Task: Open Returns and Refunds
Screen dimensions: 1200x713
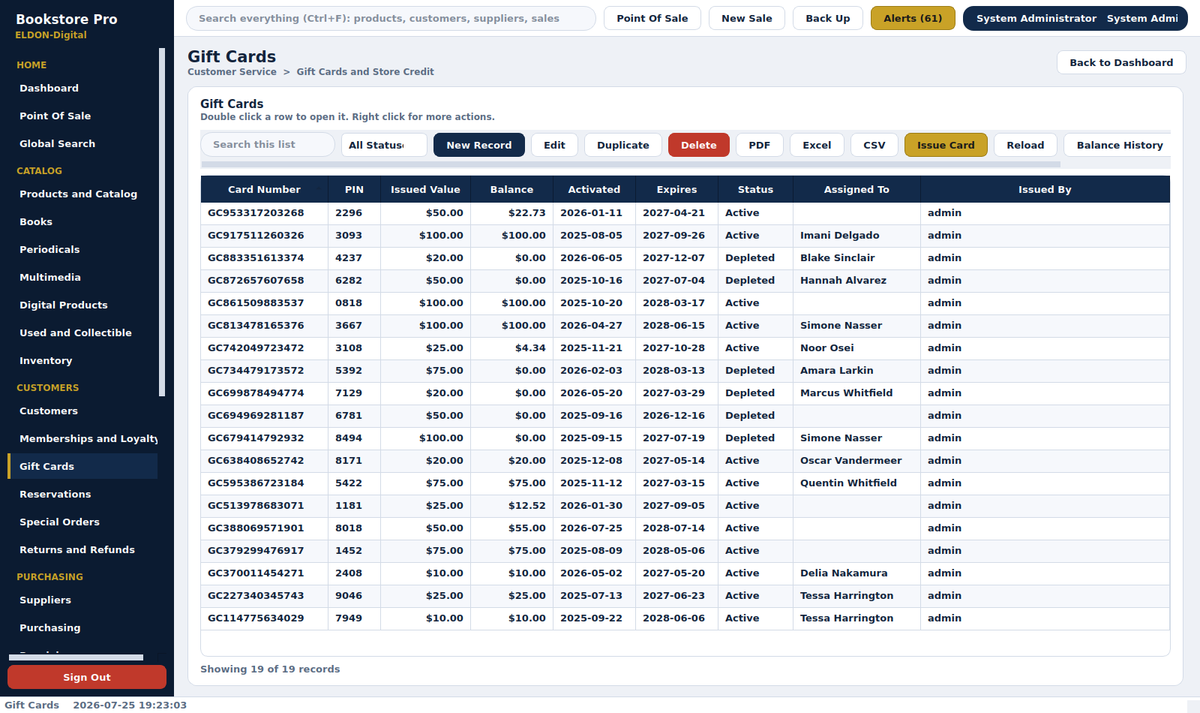Action: pyautogui.click(x=82, y=550)
